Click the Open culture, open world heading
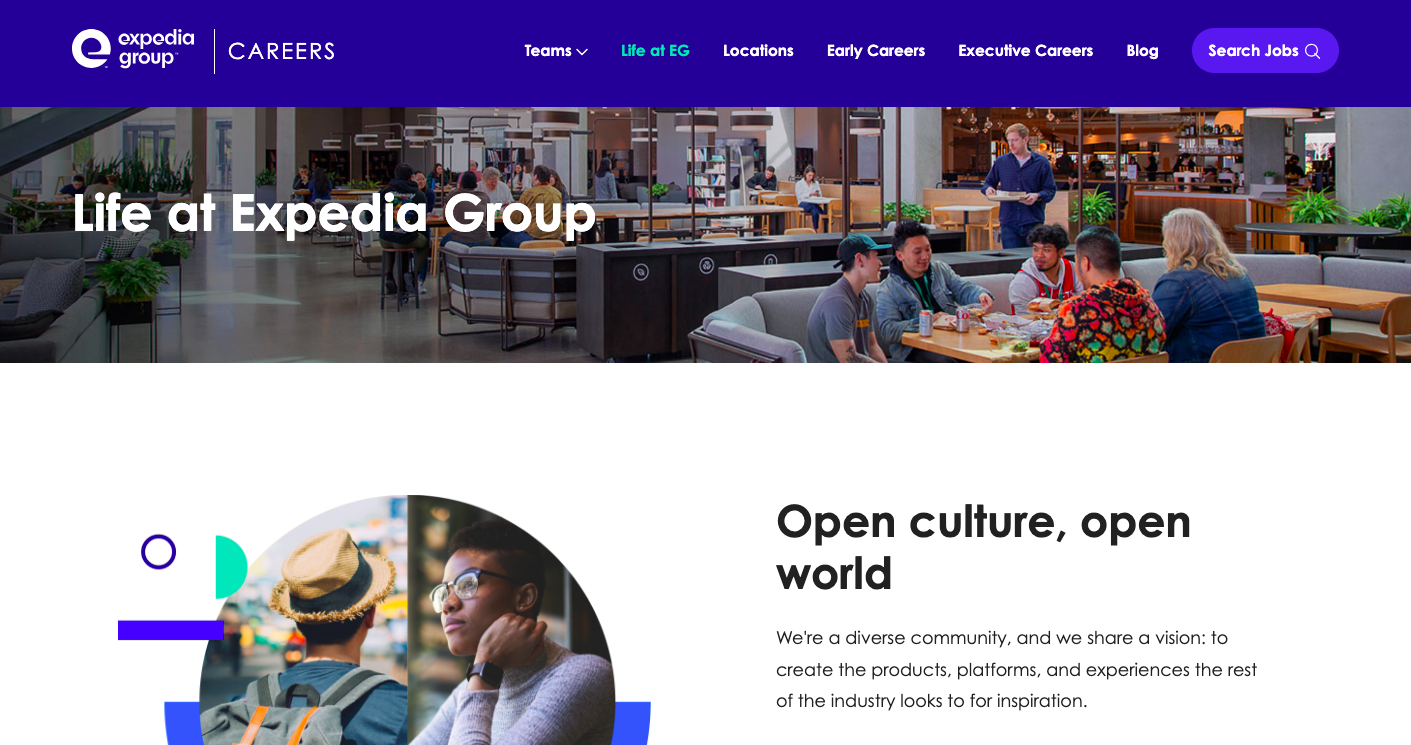Image resolution: width=1411 pixels, height=745 pixels. (983, 547)
